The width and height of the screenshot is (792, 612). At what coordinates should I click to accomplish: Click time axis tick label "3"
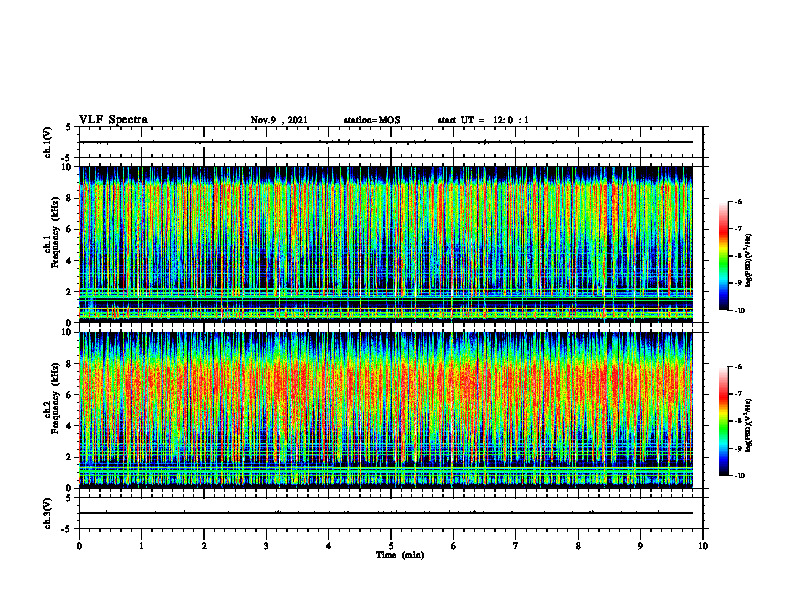pos(266,546)
